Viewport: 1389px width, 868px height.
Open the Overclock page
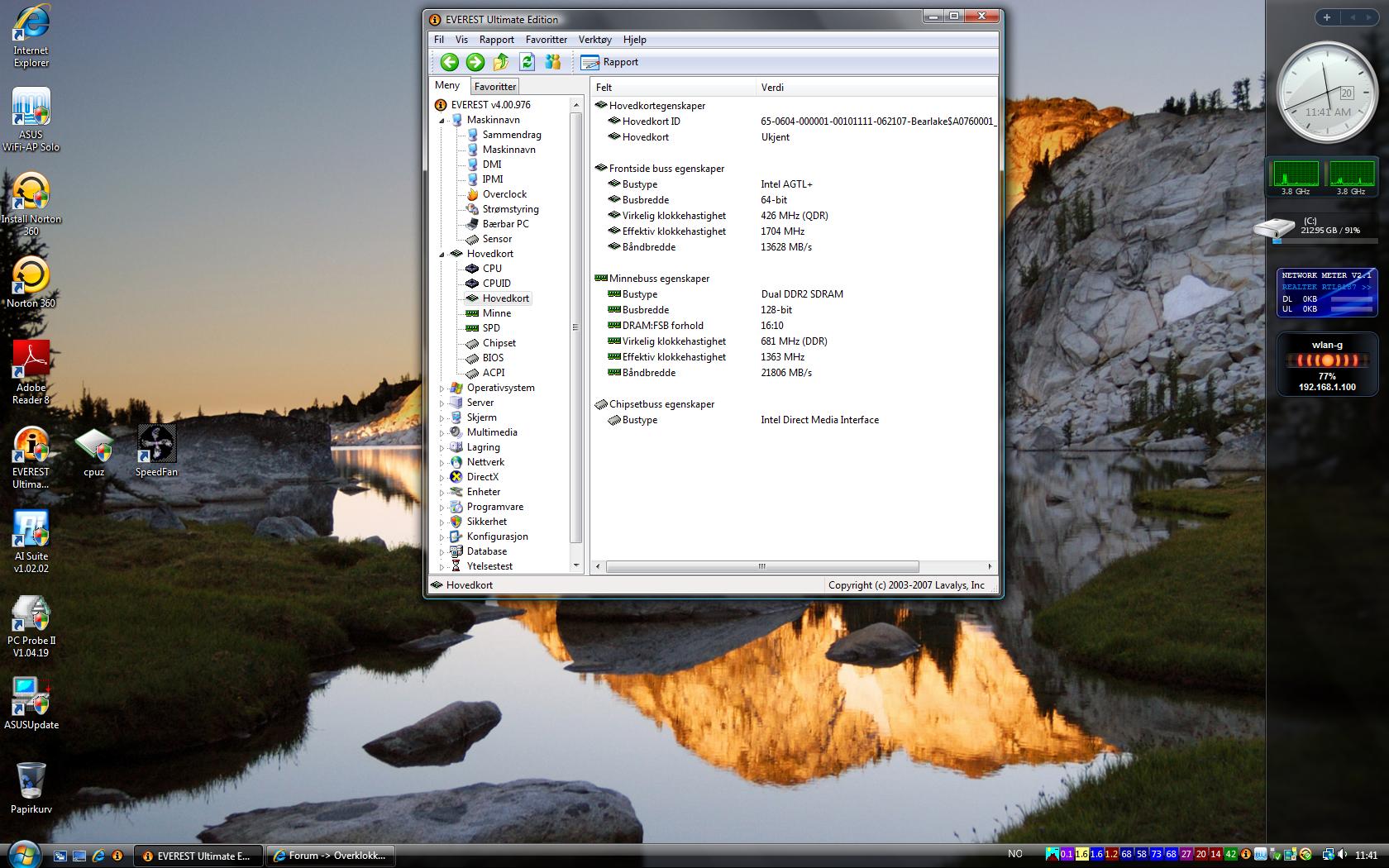click(504, 194)
